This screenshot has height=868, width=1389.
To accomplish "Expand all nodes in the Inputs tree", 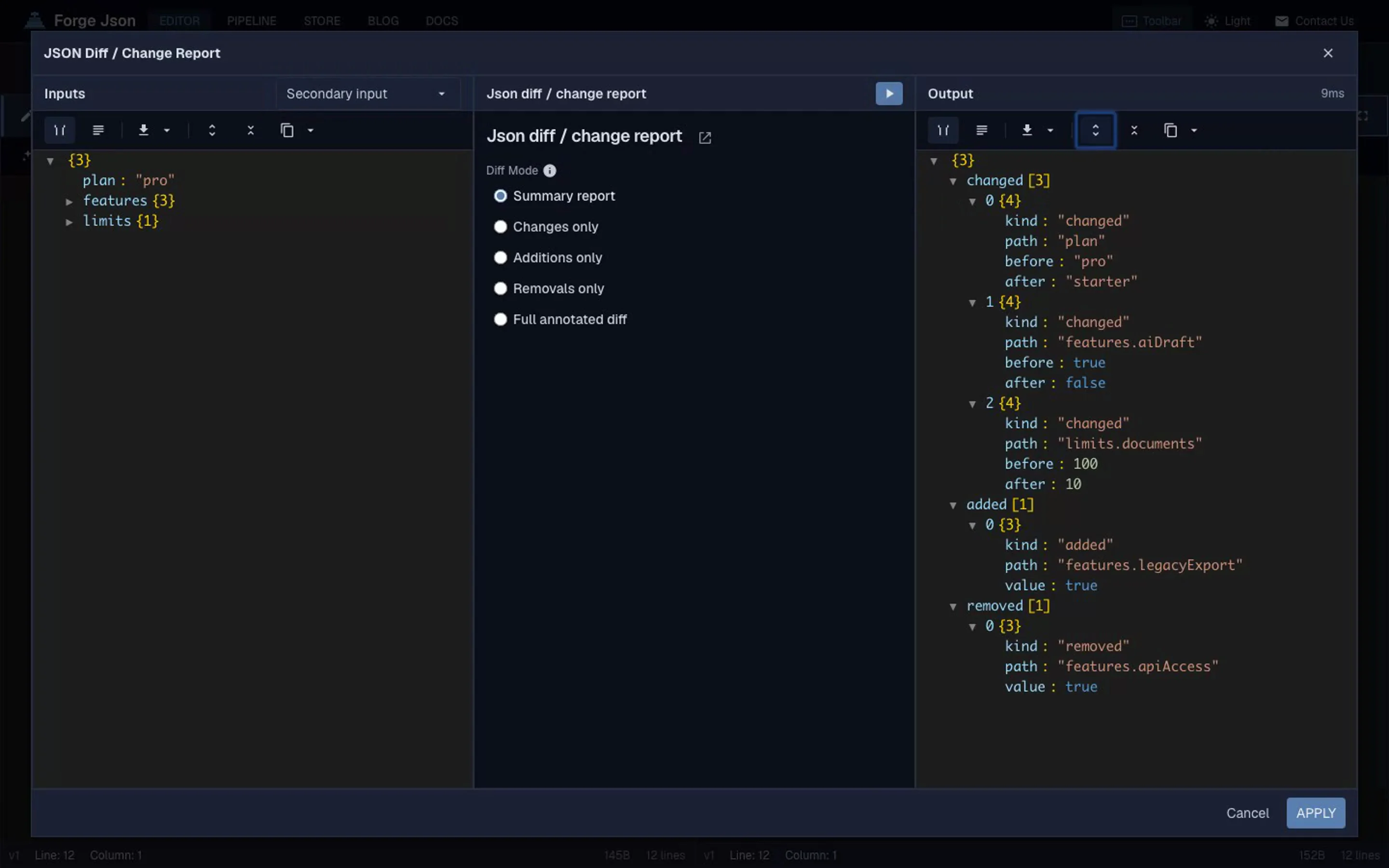I will (x=212, y=130).
